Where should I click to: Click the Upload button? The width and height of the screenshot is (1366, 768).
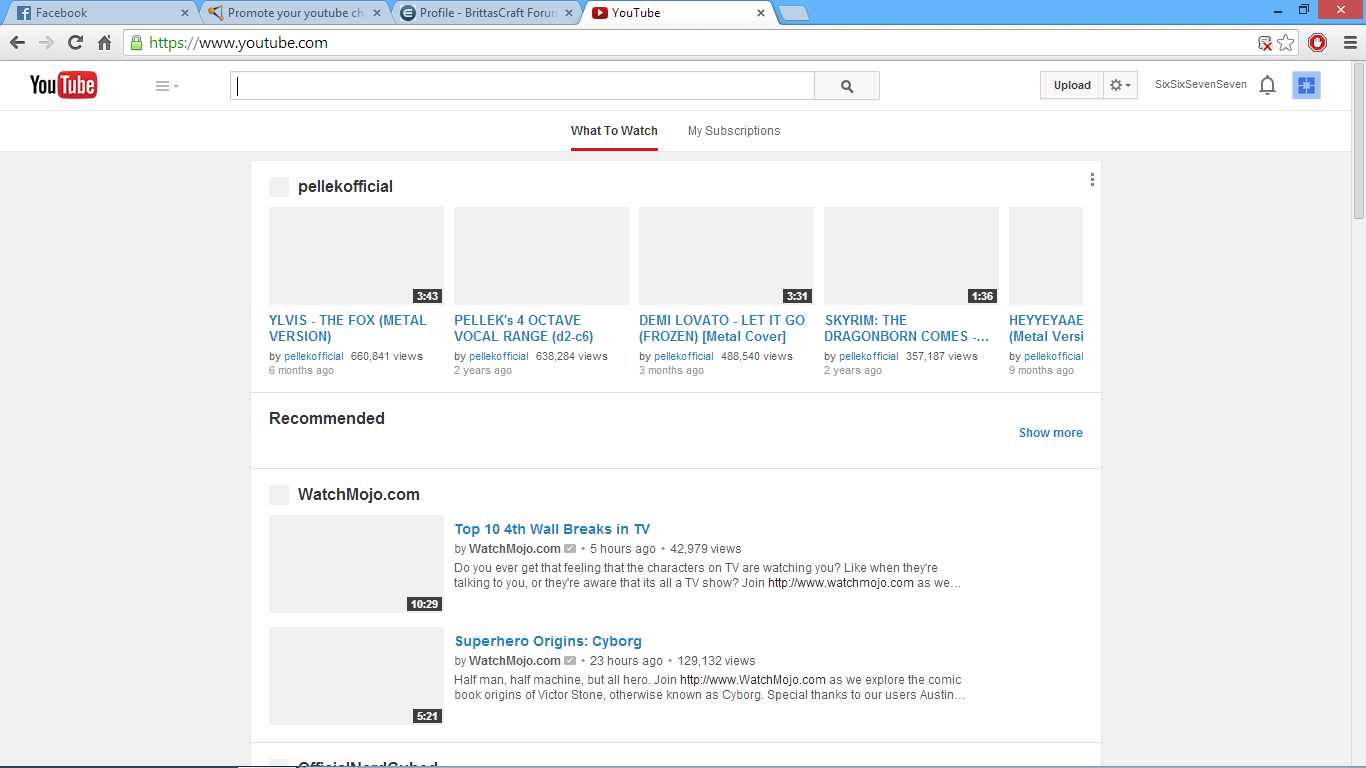click(1072, 86)
